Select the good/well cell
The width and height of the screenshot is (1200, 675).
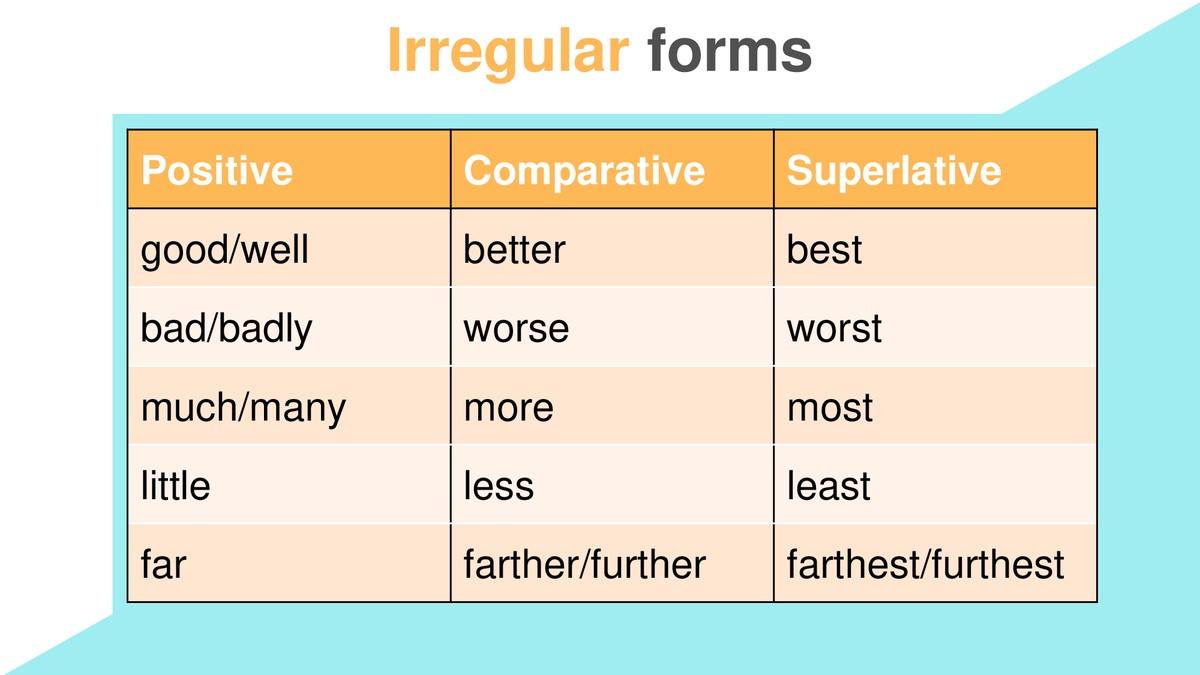point(289,248)
